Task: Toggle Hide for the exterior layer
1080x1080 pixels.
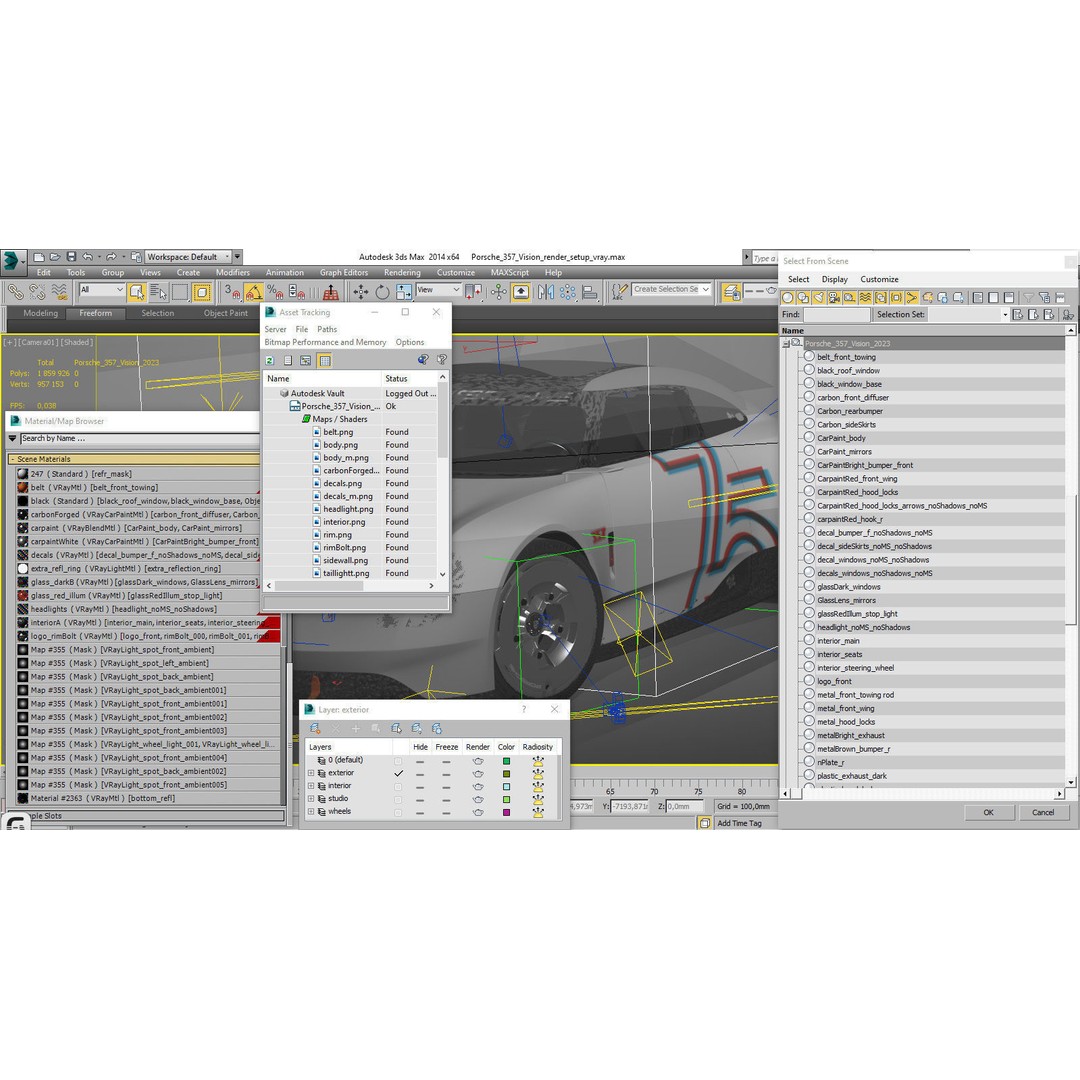Action: coord(420,773)
